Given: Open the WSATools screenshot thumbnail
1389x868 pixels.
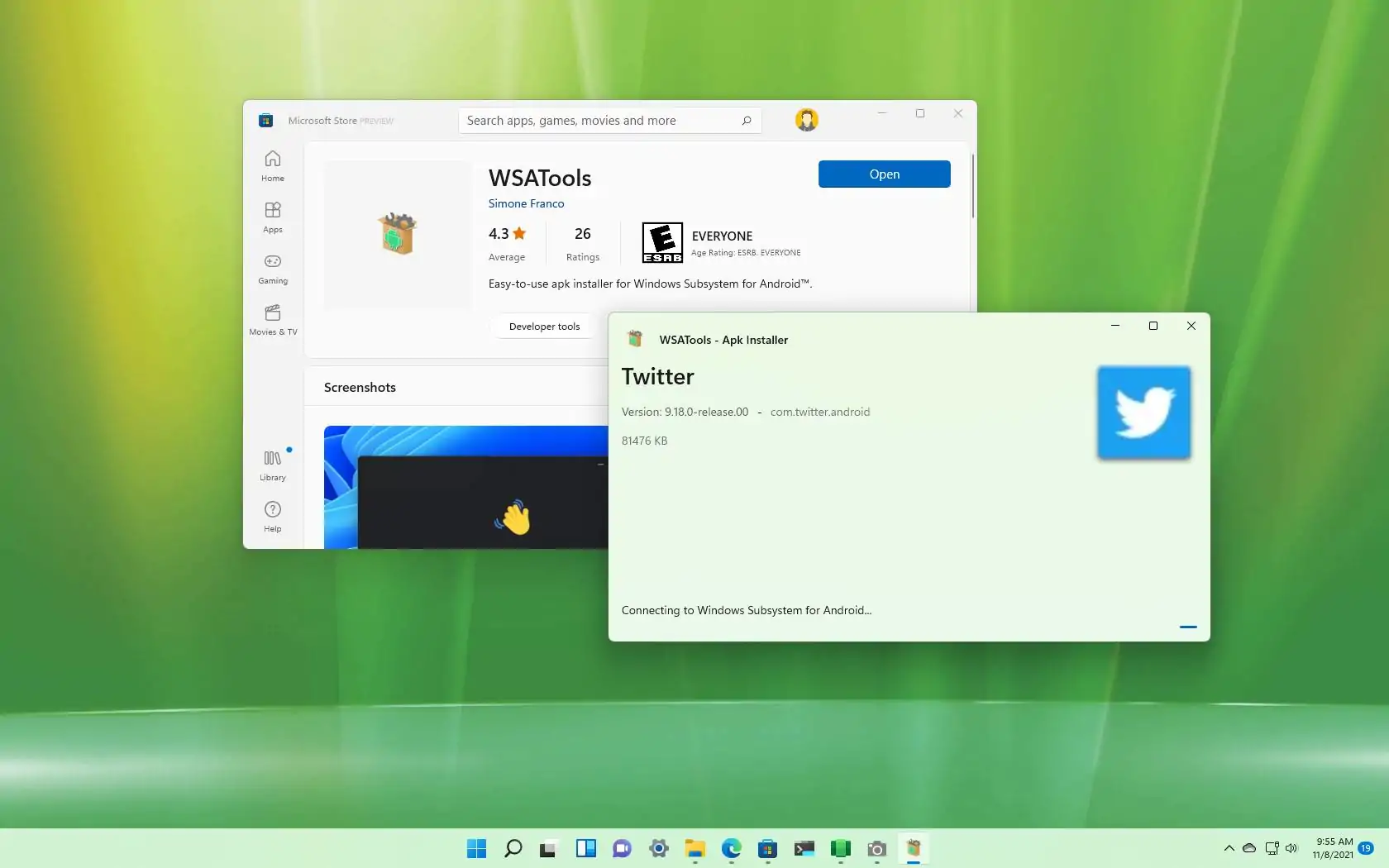Looking at the screenshot, I should pyautogui.click(x=465, y=487).
